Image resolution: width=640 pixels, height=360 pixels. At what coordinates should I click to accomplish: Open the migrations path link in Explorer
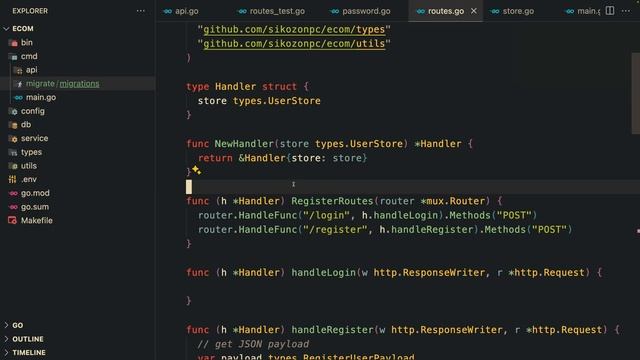tap(79, 84)
